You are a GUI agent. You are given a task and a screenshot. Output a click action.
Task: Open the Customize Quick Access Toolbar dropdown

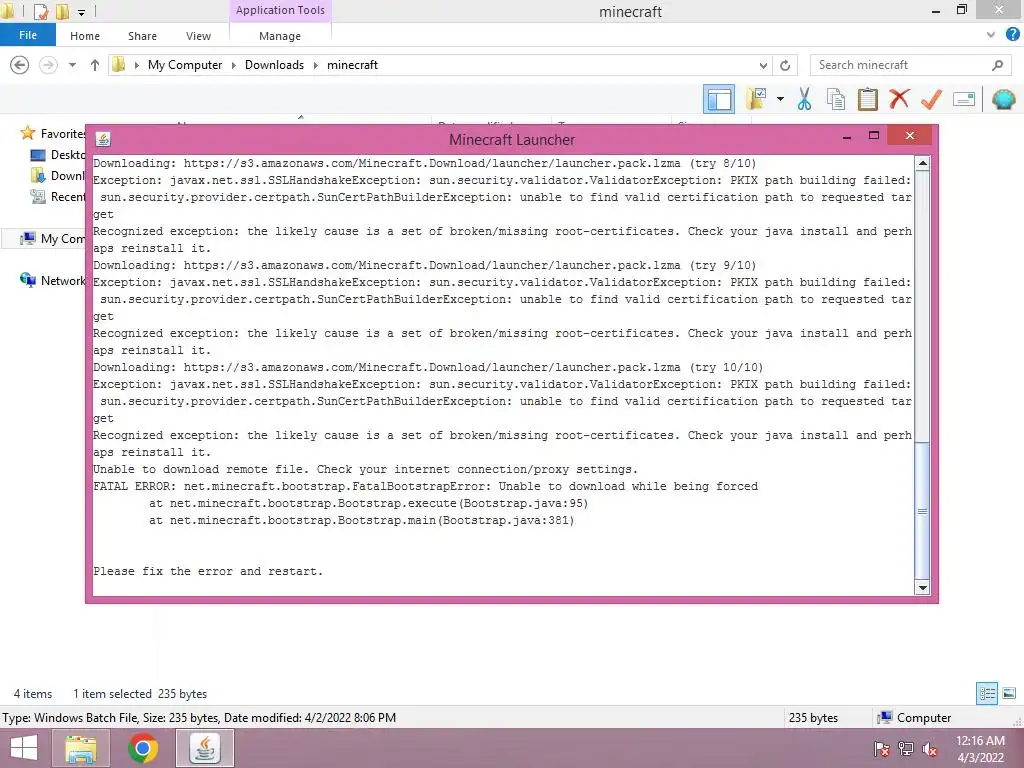(x=81, y=12)
